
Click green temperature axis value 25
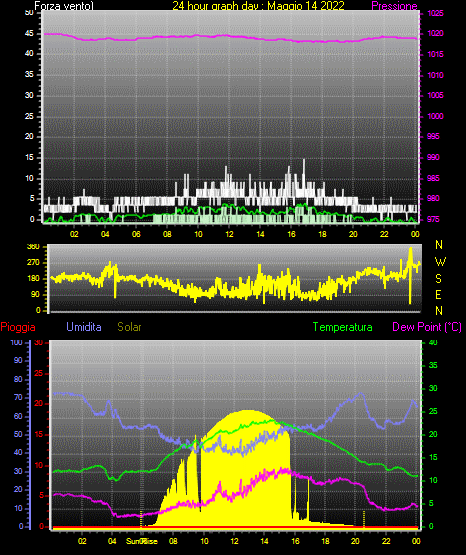pyautogui.click(x=433, y=412)
